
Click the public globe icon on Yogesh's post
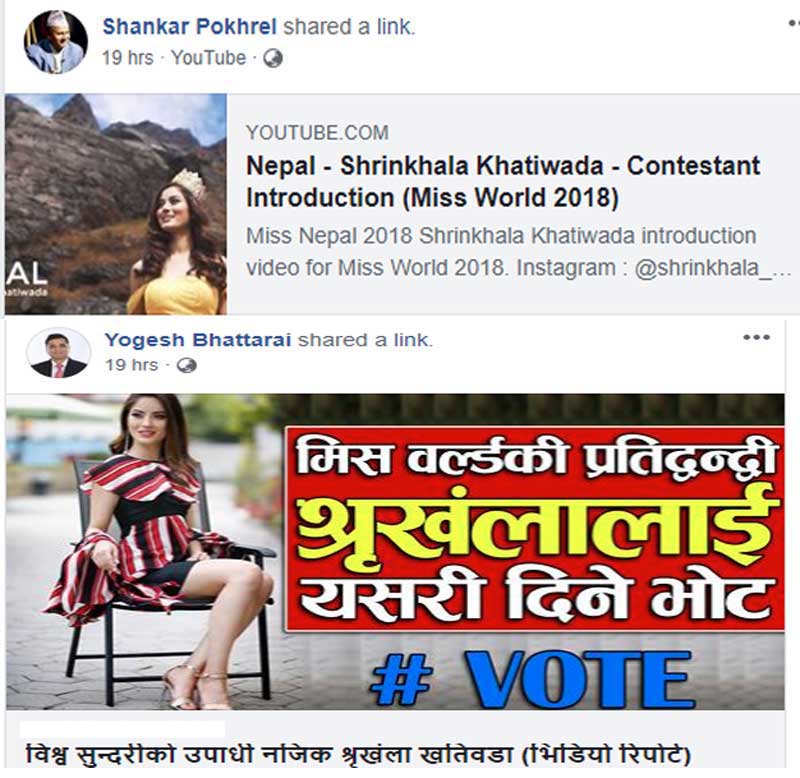pyautogui.click(x=186, y=365)
